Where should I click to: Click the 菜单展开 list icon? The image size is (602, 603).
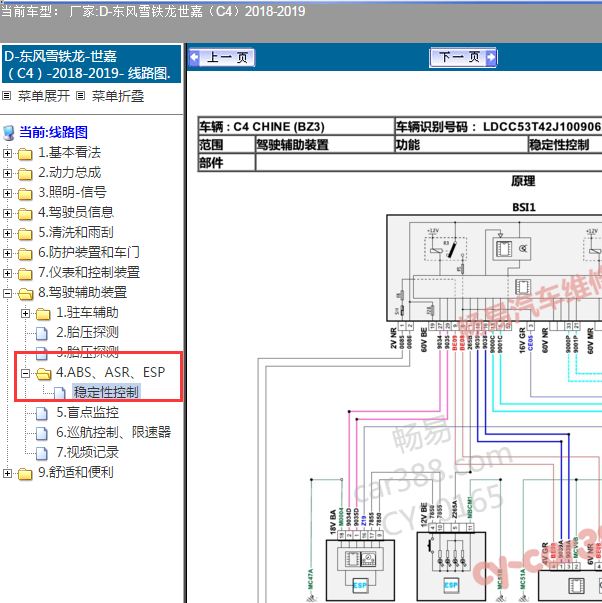coord(7,95)
